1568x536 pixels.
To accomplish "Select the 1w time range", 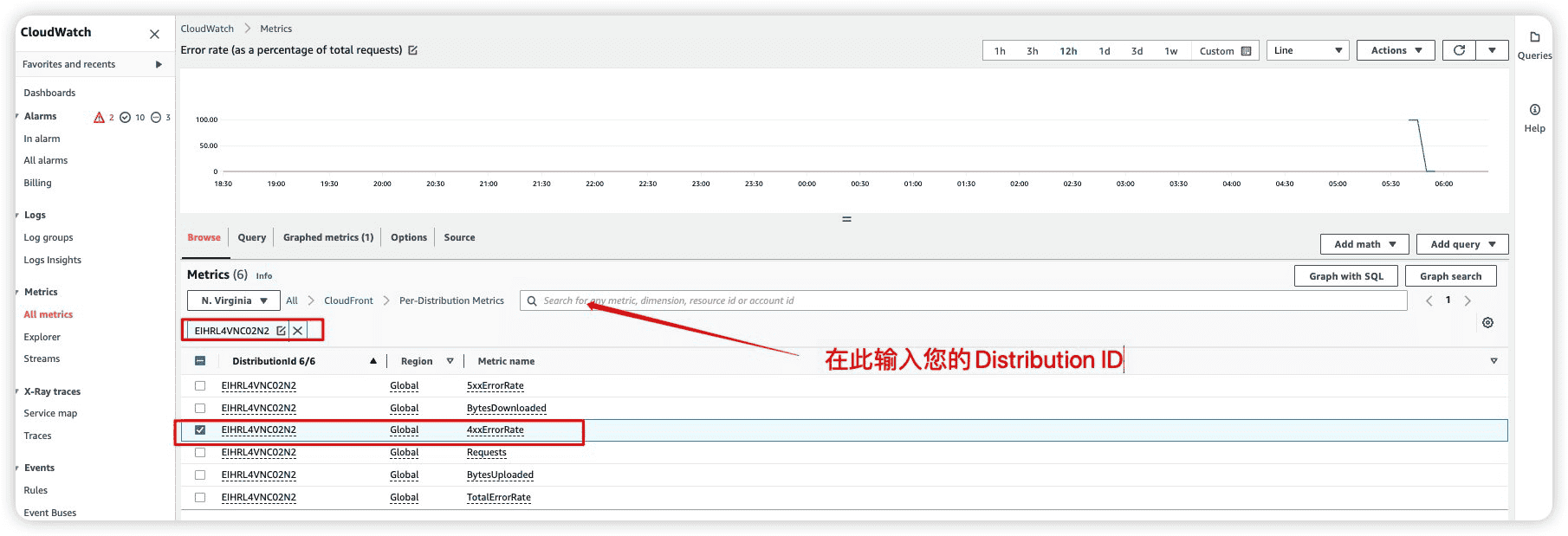I will [1170, 51].
